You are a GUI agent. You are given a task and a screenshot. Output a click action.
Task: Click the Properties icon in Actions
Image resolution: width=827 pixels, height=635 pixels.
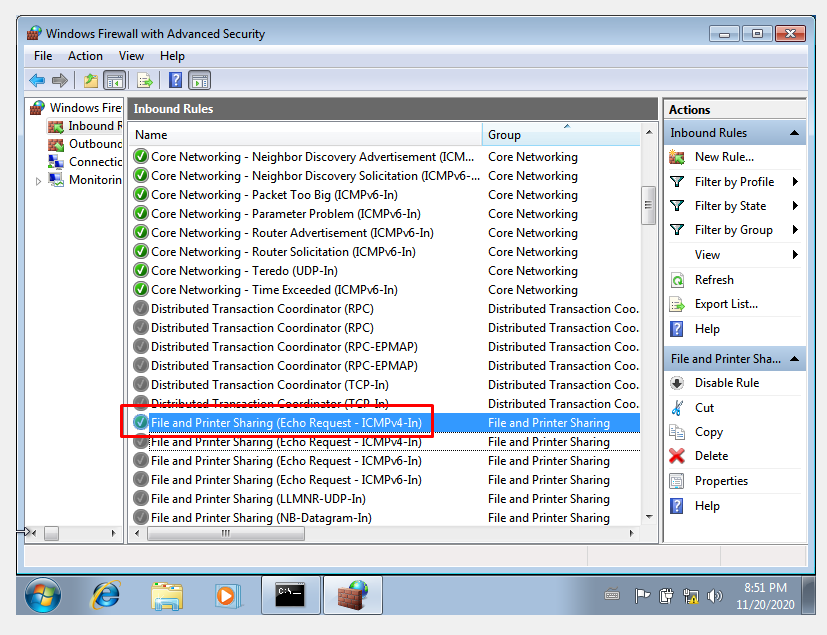point(677,481)
